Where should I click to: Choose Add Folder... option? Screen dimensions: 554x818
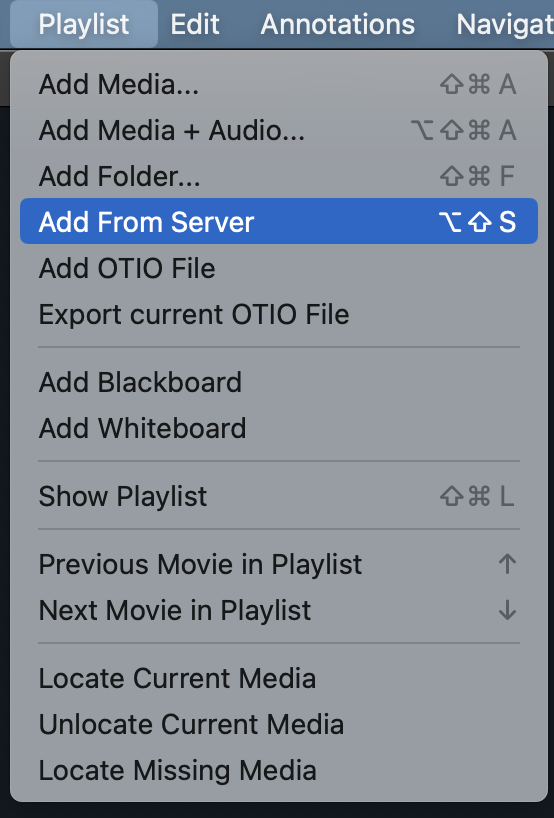[279, 176]
